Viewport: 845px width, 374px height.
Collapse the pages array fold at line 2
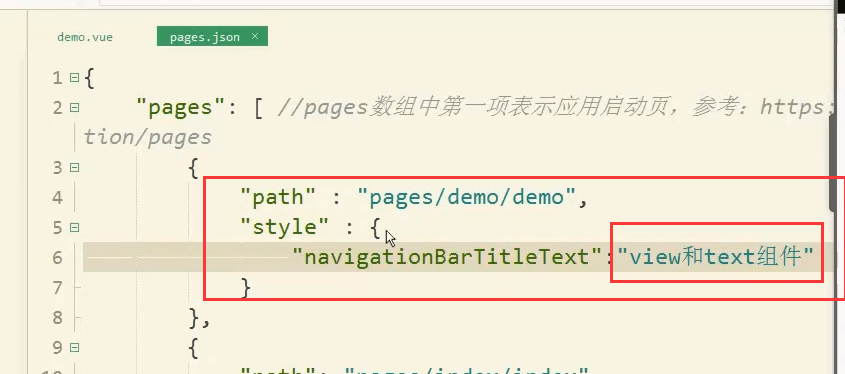point(74,108)
